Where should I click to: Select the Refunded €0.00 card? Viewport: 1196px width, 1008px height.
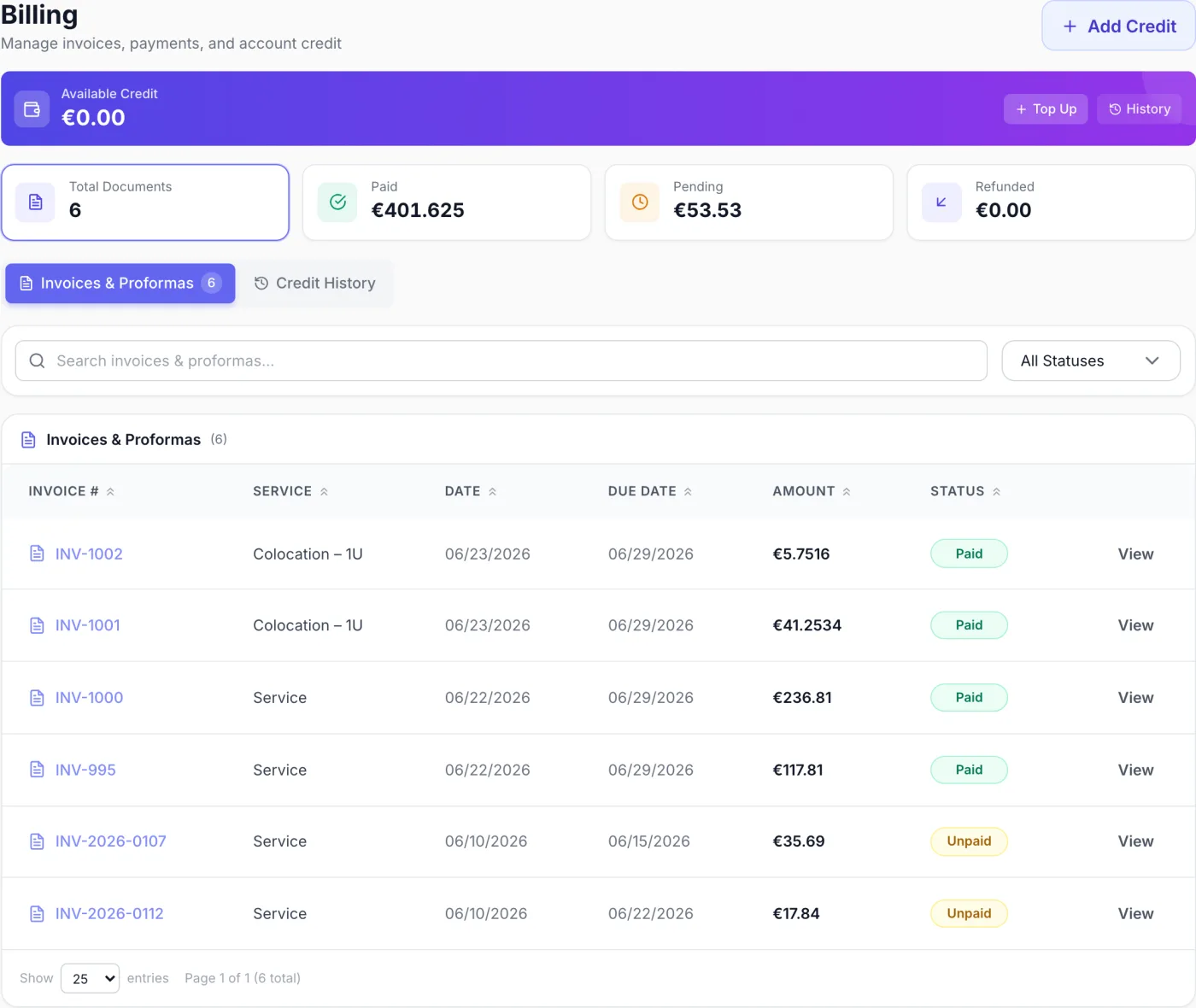[1051, 202]
